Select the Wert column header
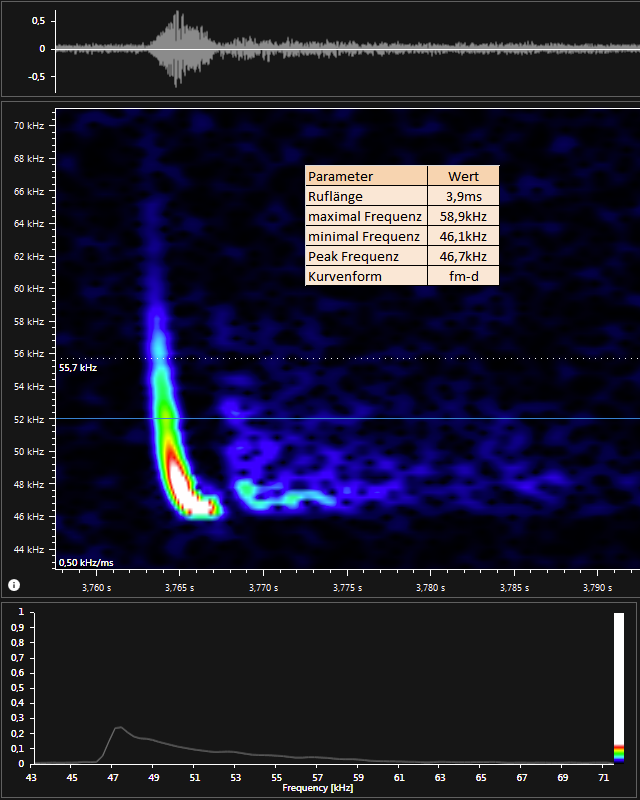The width and height of the screenshot is (640, 800). pos(463,176)
